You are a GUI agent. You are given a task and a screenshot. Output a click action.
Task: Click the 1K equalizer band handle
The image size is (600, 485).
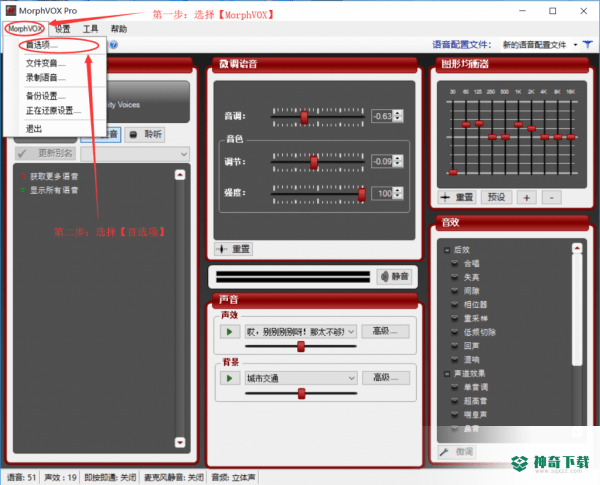coord(518,124)
